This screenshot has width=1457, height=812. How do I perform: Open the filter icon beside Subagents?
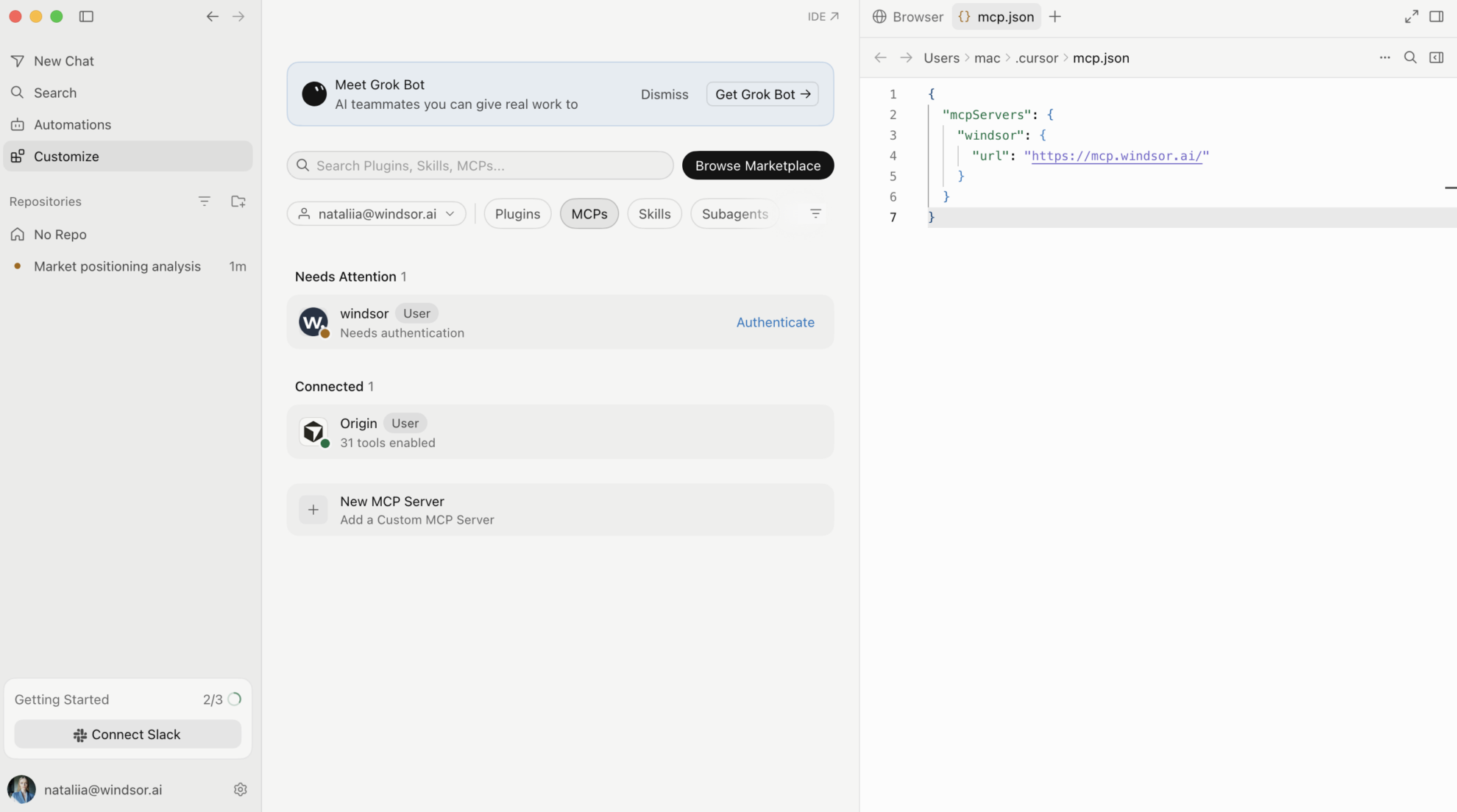click(815, 214)
